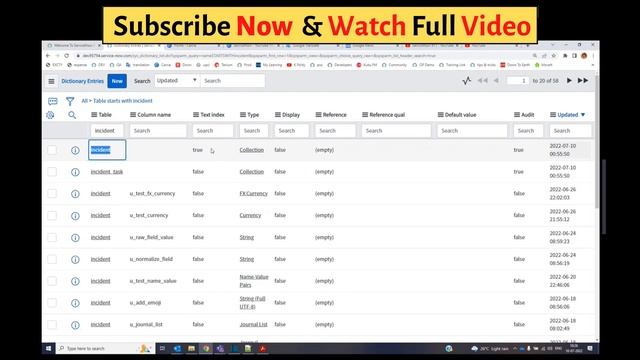Open the Journal List type link
Viewport: 640px width, 360px height.
pos(253,324)
